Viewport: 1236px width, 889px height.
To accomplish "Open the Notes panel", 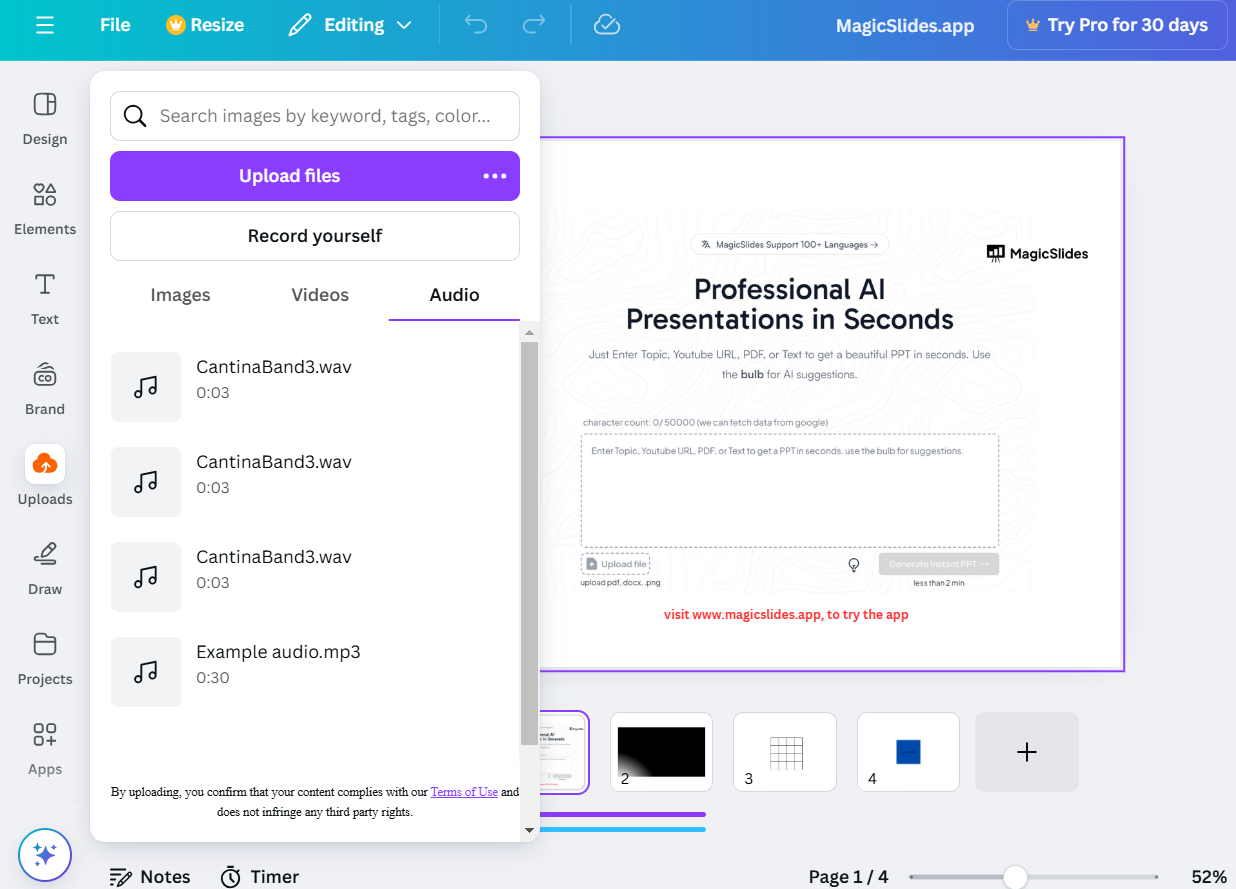I will click(x=150, y=877).
